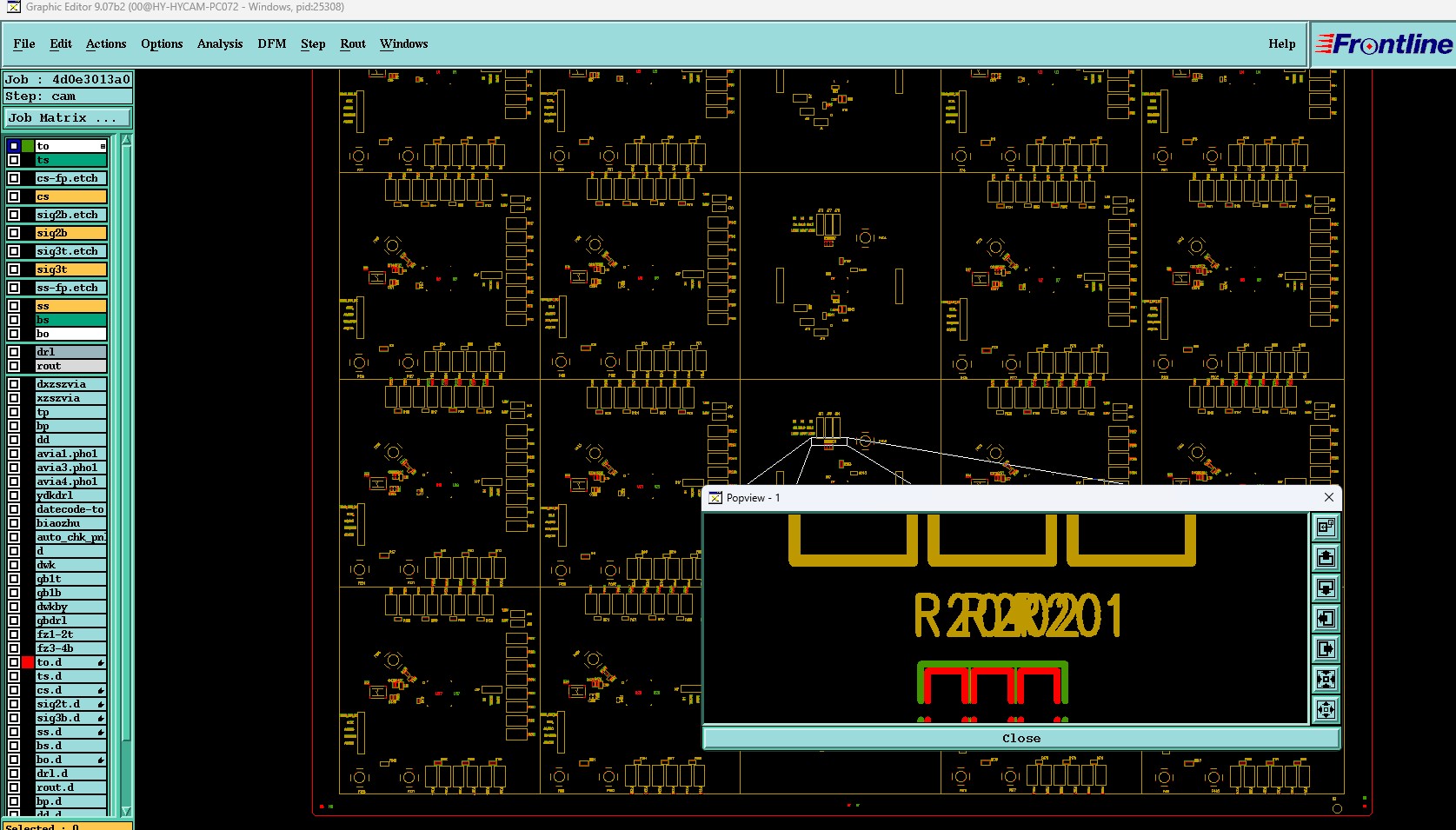
Task: Close Popview with the X button
Action: click(x=1329, y=497)
